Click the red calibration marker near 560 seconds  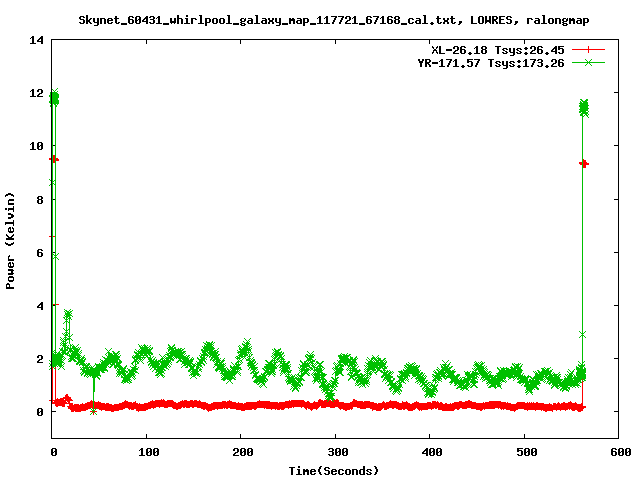point(584,164)
